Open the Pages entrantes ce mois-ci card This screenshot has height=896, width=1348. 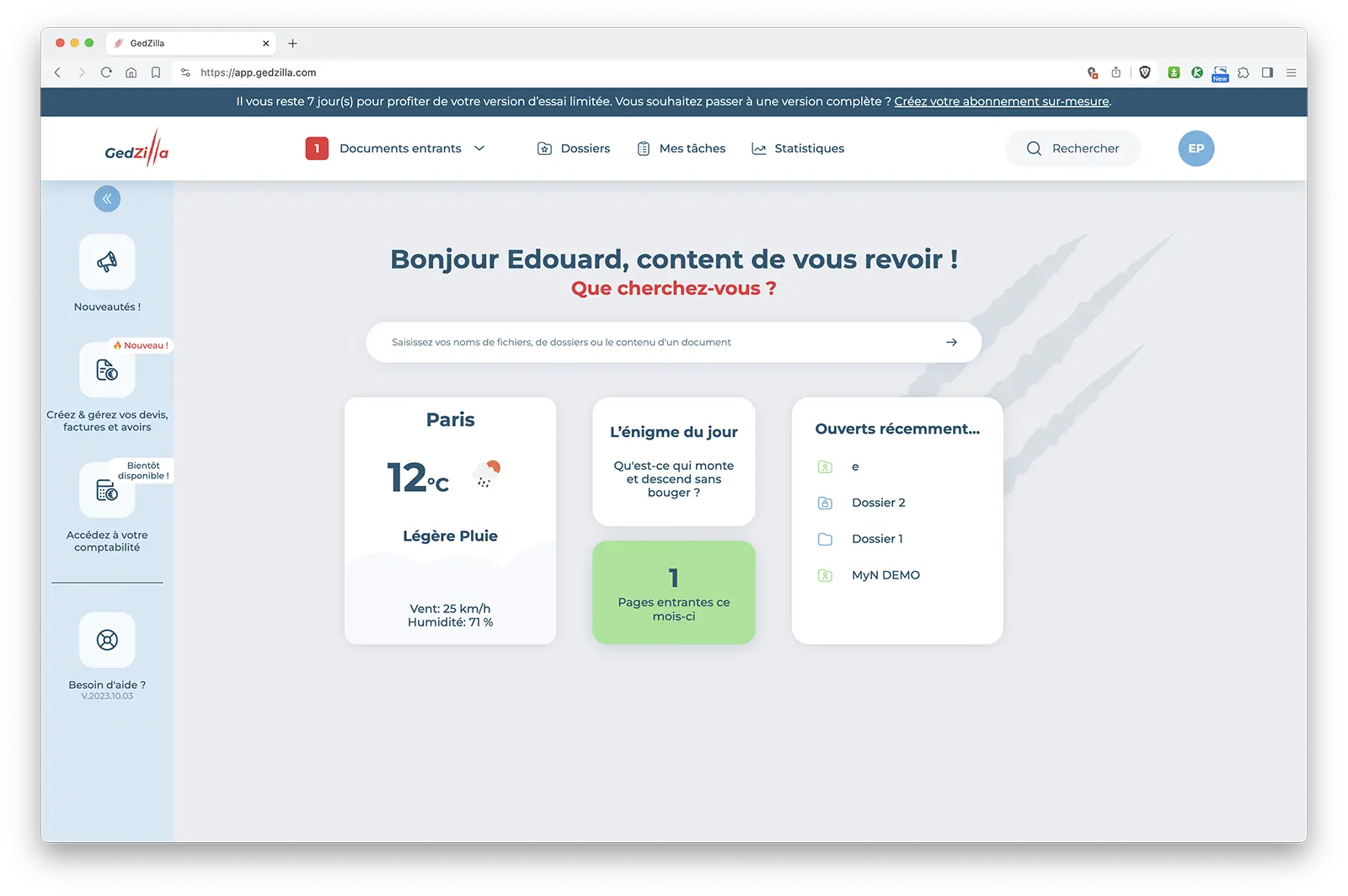tap(674, 593)
